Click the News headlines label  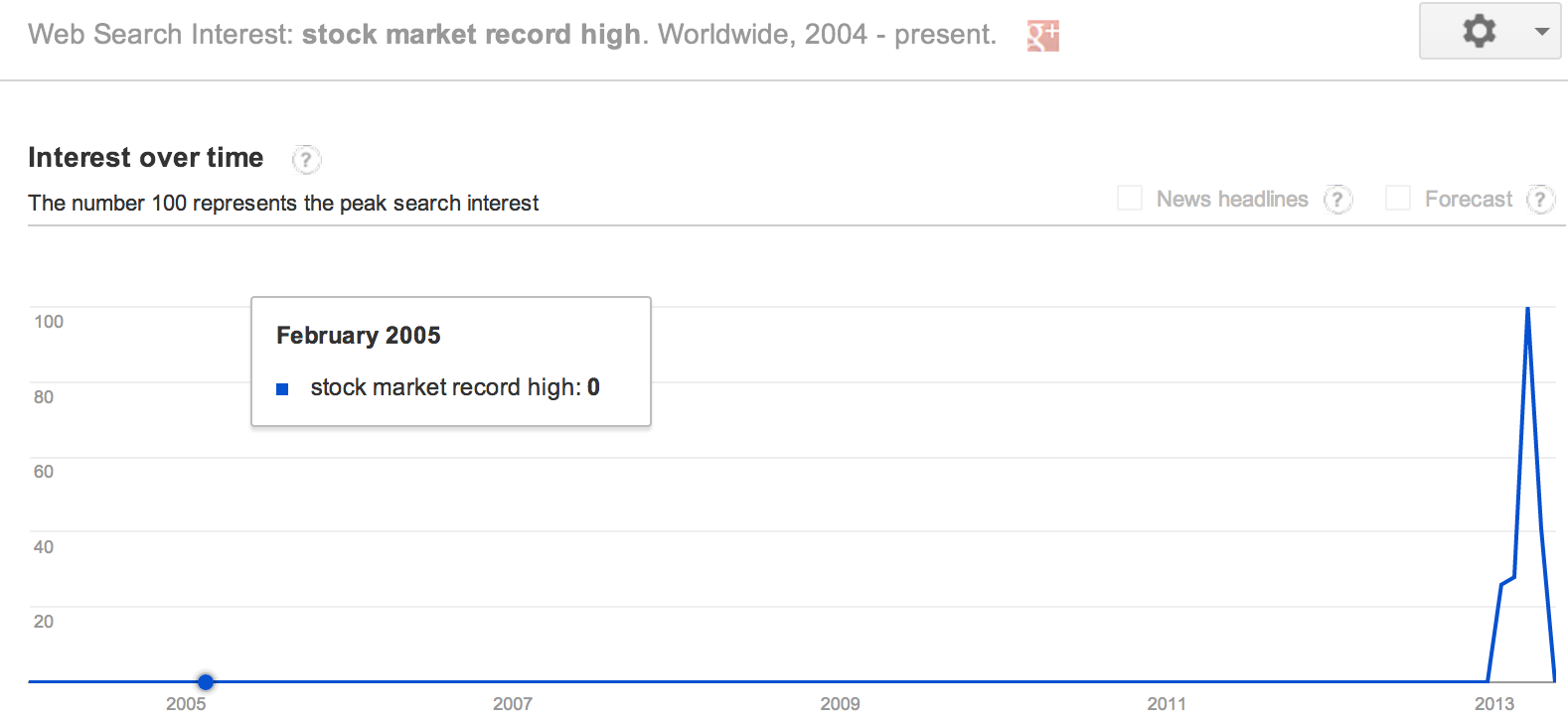click(x=1232, y=199)
